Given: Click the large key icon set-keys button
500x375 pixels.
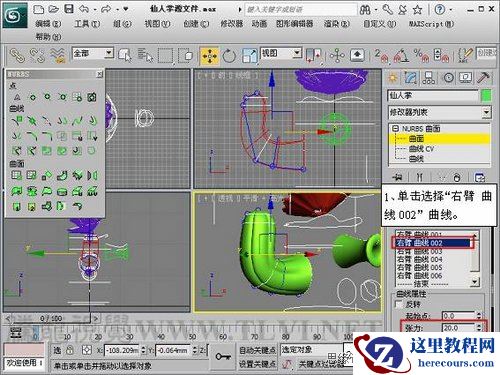Looking at the screenshot, I should coord(223,356).
